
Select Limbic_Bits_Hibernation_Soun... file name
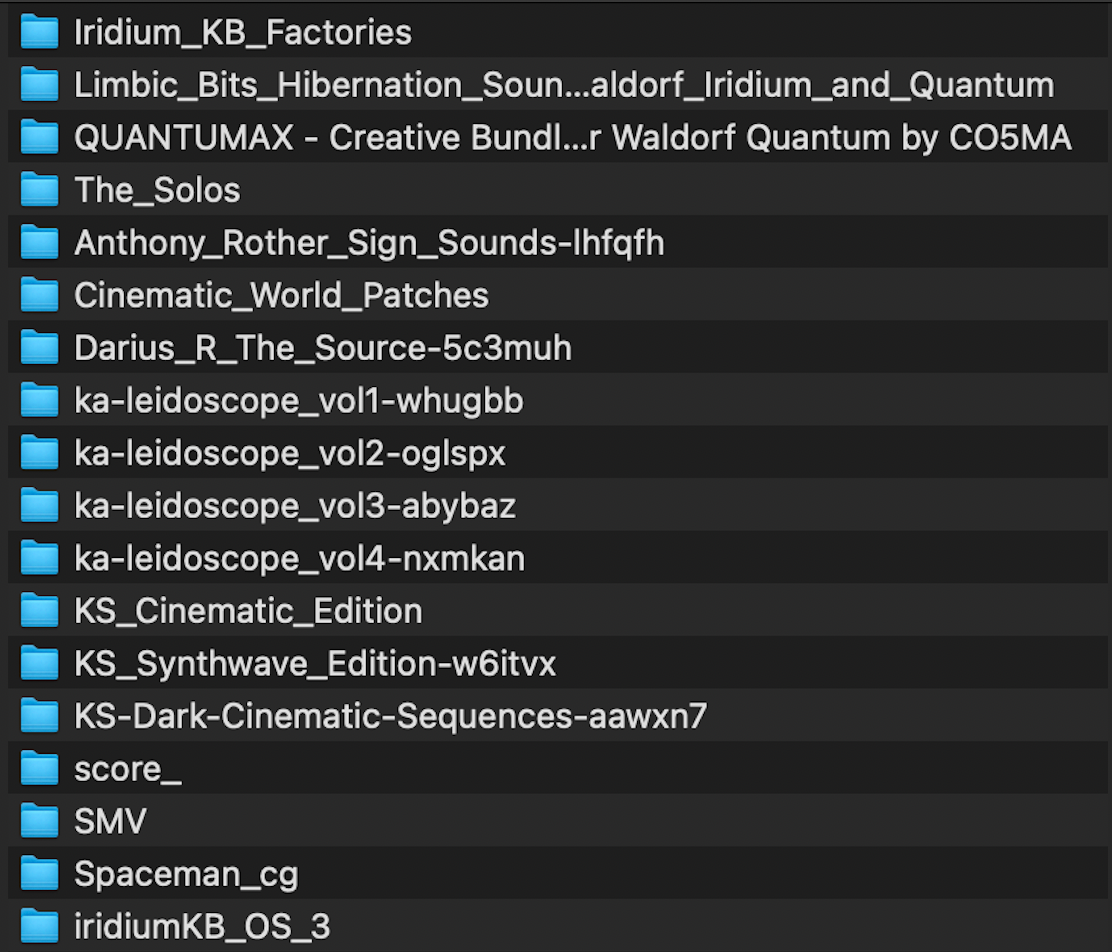pyautogui.click(x=565, y=86)
